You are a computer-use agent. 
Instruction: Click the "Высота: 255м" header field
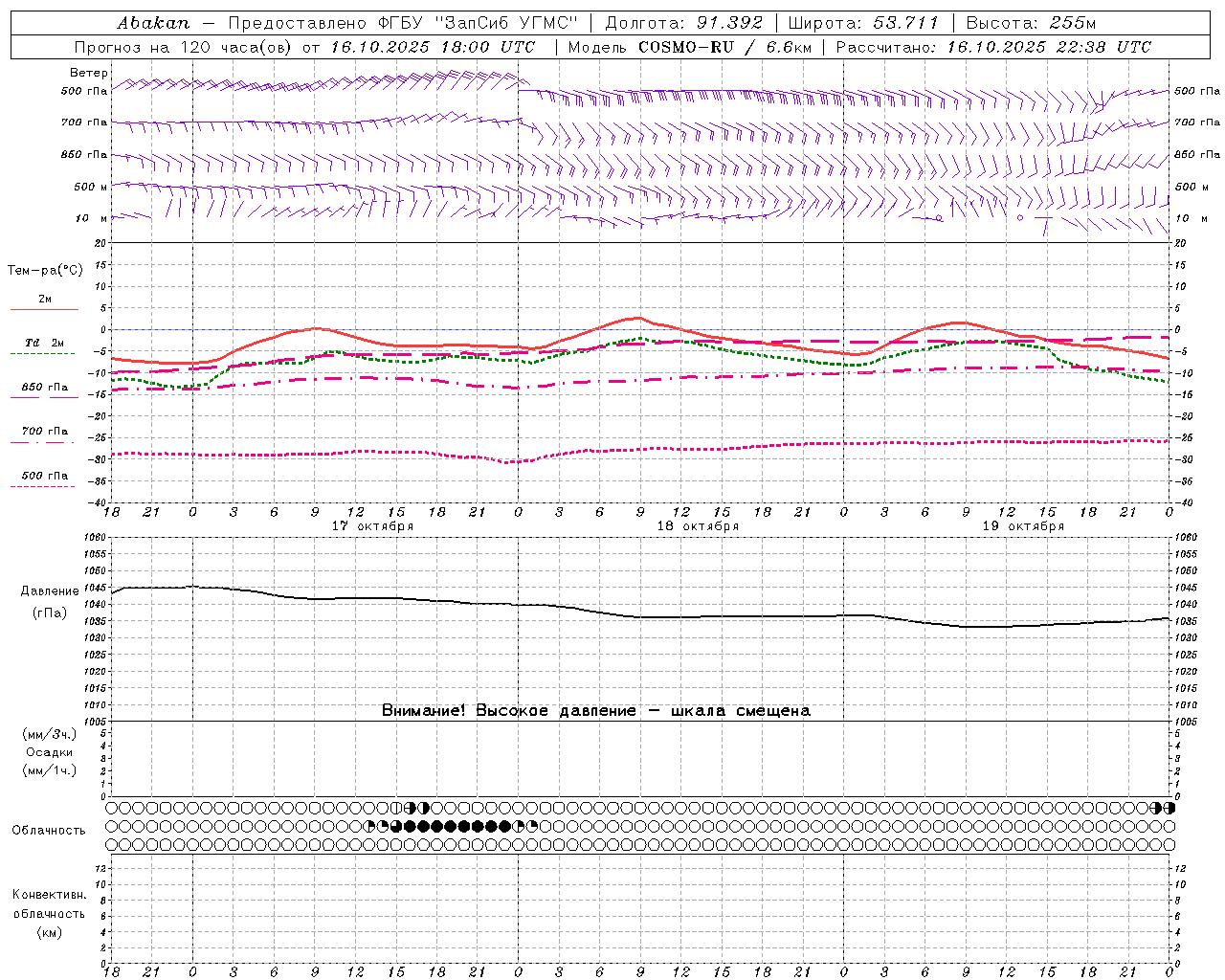[1031, 22]
